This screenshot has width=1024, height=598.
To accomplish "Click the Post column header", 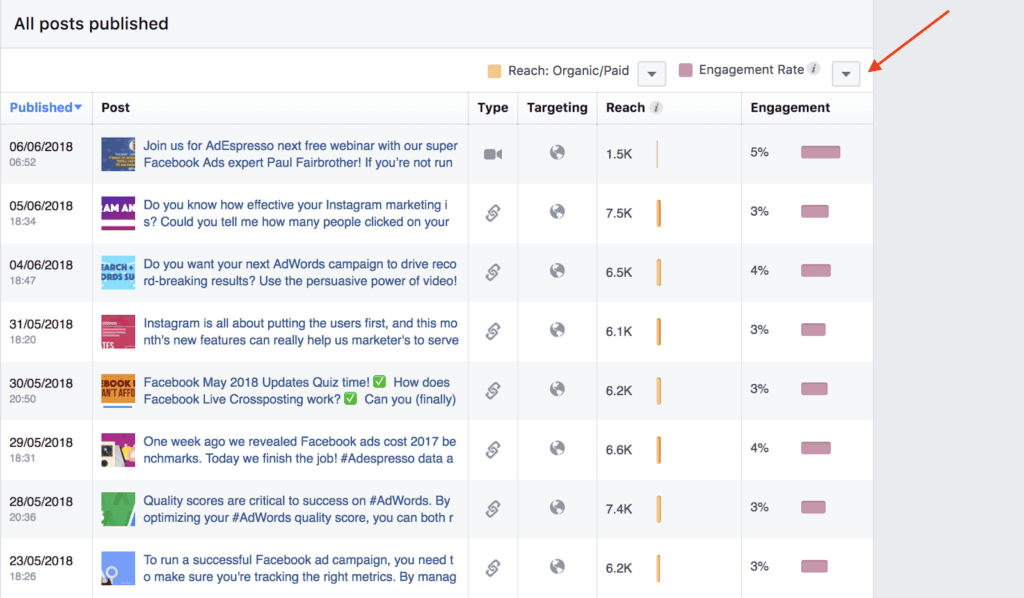I will click(116, 108).
